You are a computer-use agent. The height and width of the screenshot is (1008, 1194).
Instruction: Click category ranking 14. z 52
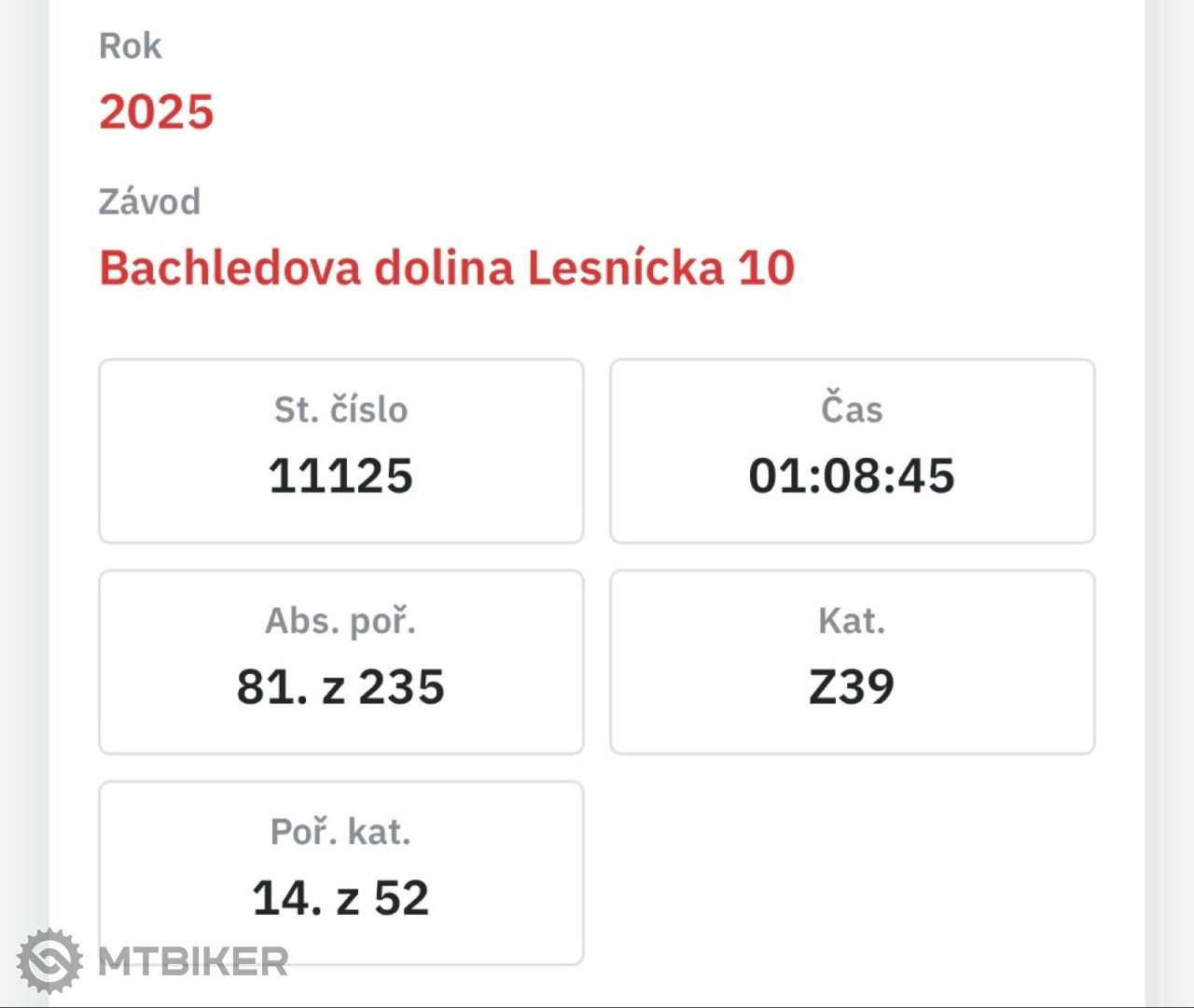[x=340, y=898]
